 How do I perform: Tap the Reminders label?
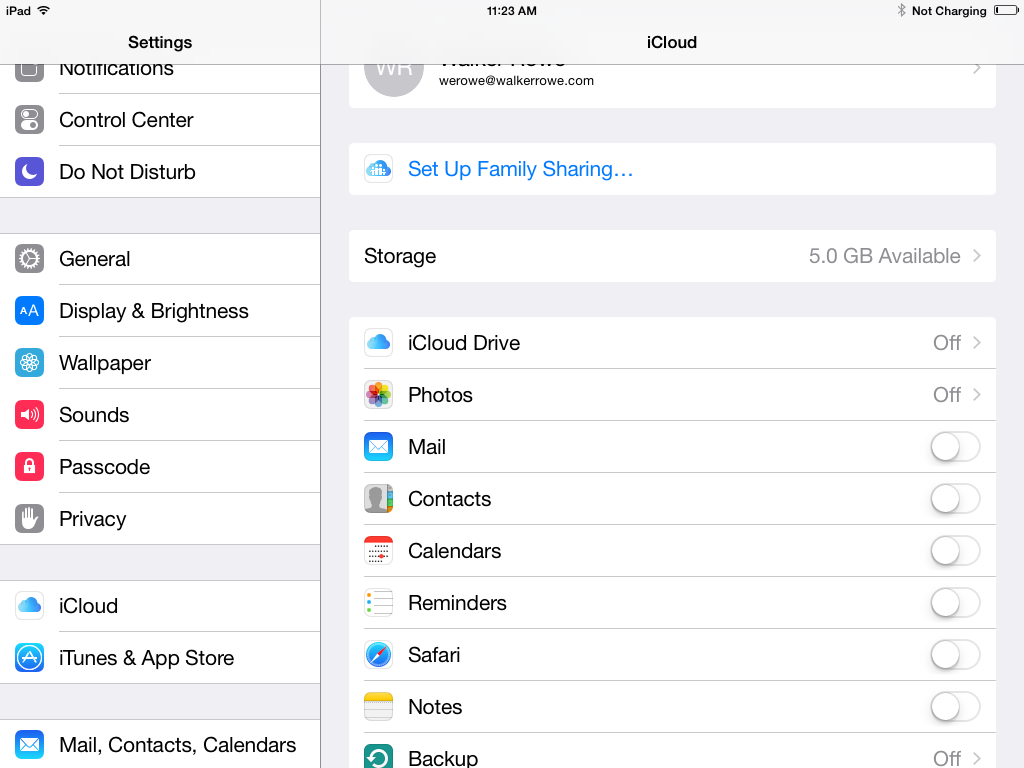point(457,603)
